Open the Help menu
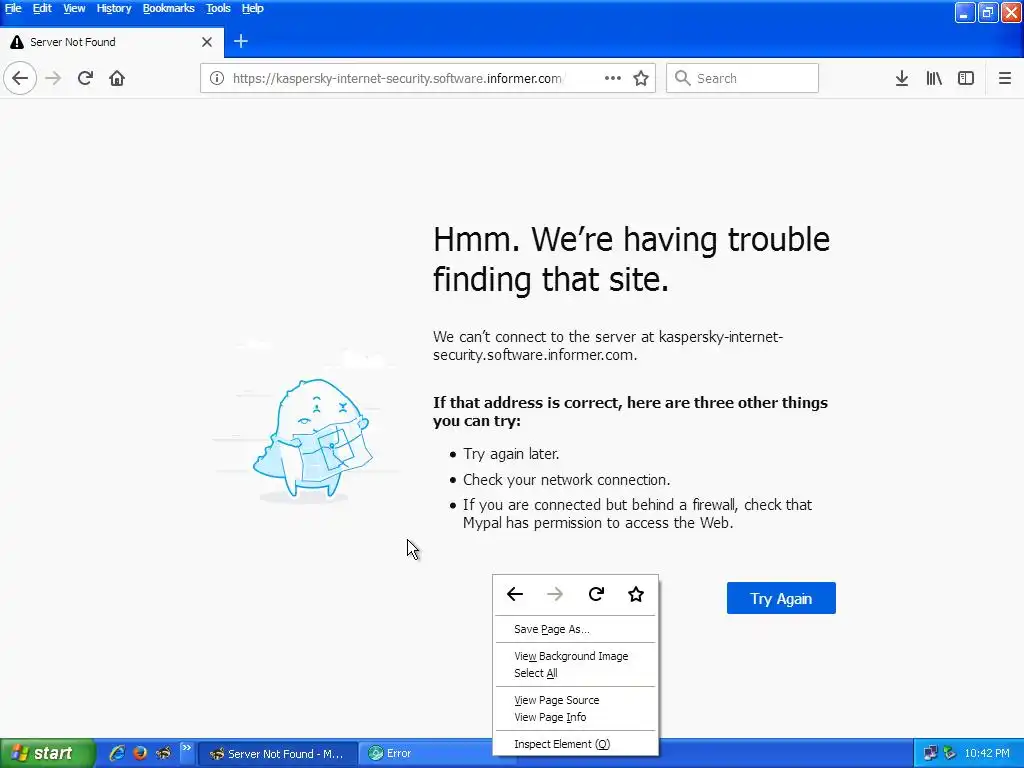Image resolution: width=1024 pixels, height=768 pixels. pyautogui.click(x=252, y=8)
